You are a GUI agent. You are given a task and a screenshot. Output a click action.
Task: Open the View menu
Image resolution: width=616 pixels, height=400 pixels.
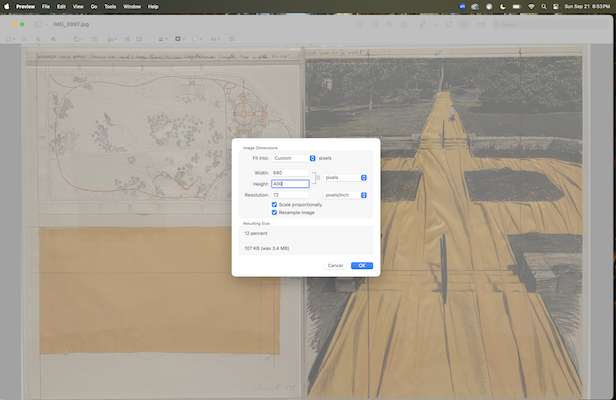click(x=77, y=6)
